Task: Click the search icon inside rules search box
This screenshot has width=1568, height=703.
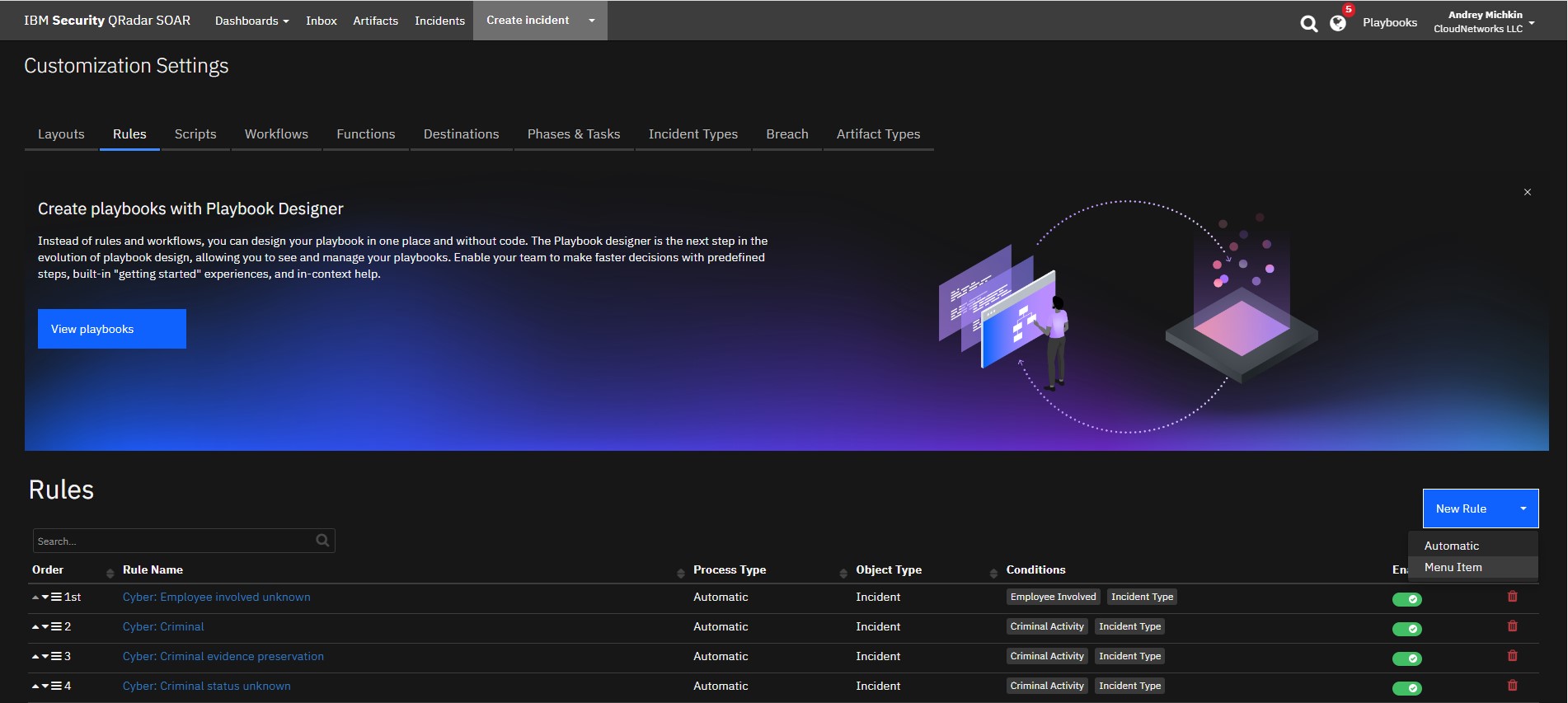Action: pyautogui.click(x=322, y=541)
